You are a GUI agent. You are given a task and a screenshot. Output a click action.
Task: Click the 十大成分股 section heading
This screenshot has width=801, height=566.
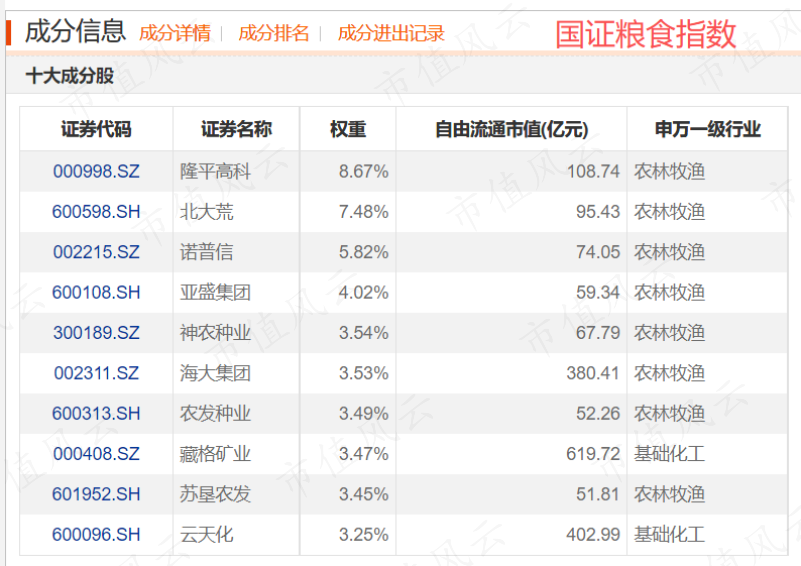coord(69,76)
